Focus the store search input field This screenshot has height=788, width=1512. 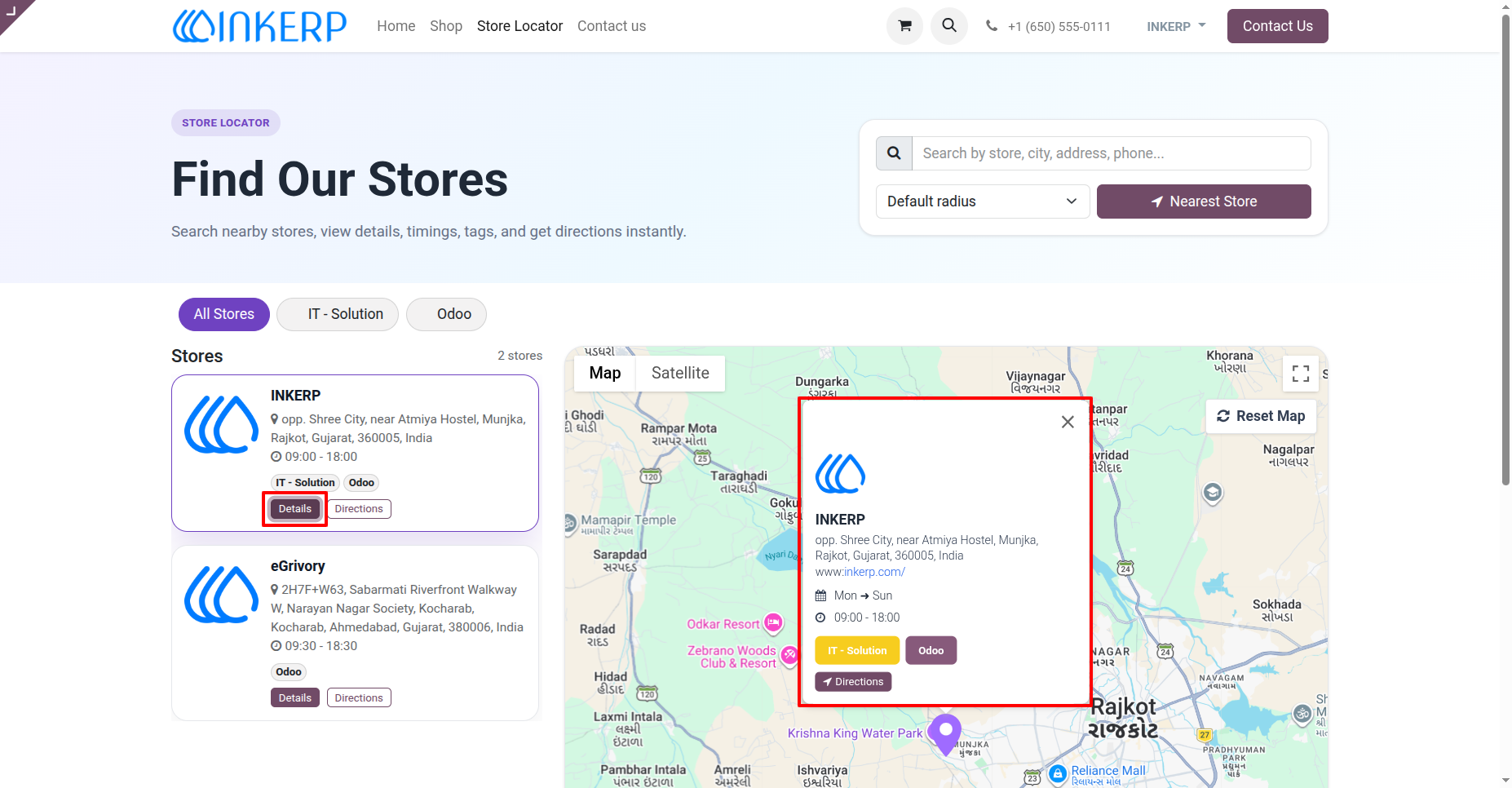coord(1112,153)
